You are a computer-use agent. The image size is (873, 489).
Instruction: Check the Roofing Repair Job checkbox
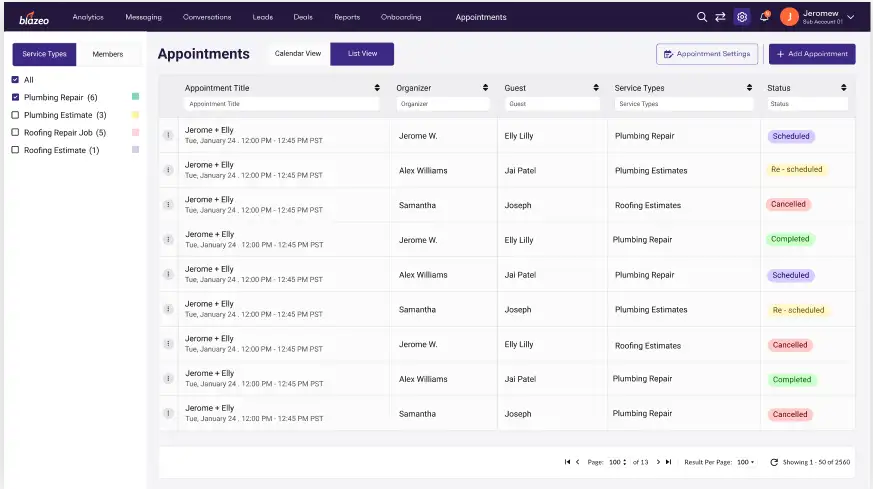[x=15, y=133]
